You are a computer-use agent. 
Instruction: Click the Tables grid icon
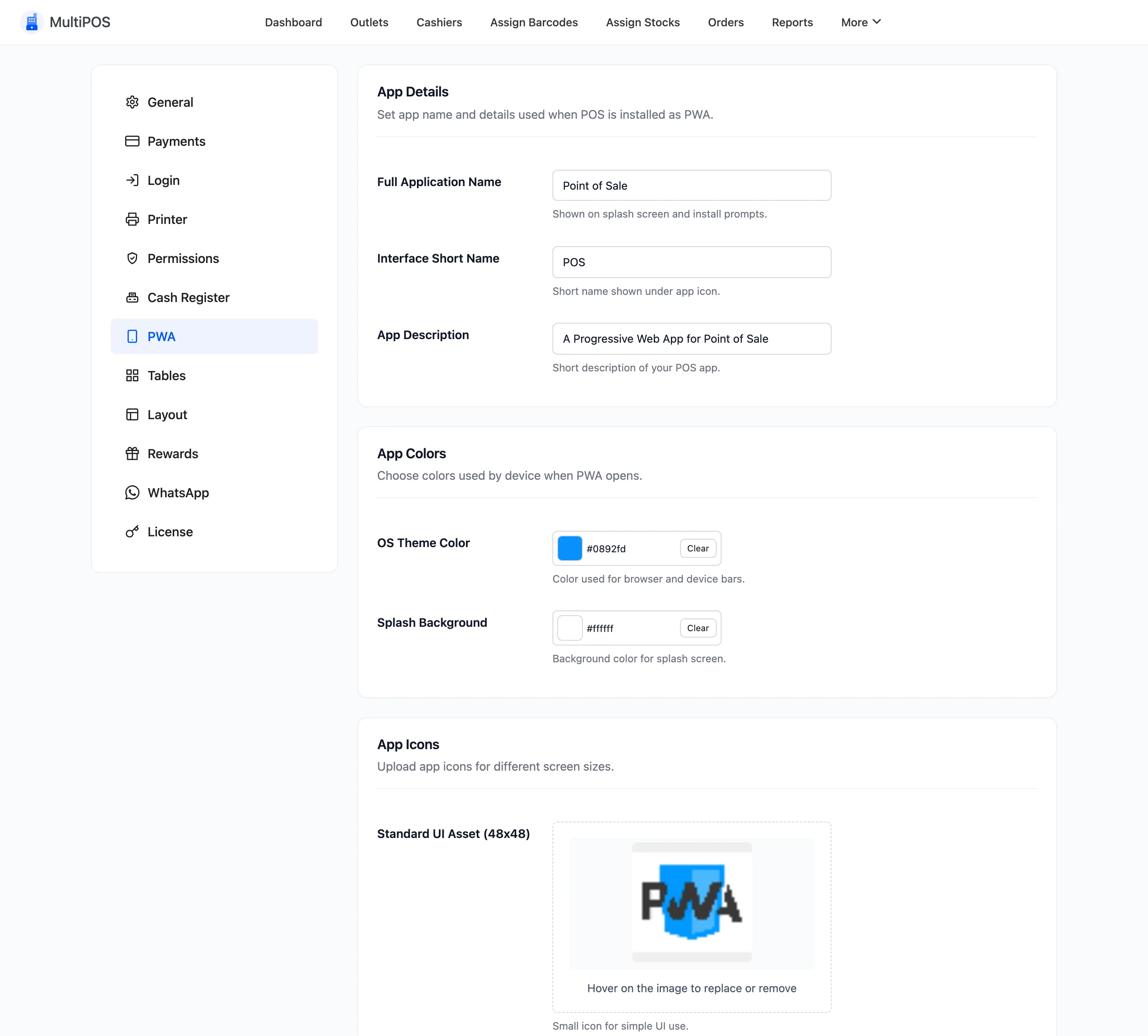(x=132, y=376)
